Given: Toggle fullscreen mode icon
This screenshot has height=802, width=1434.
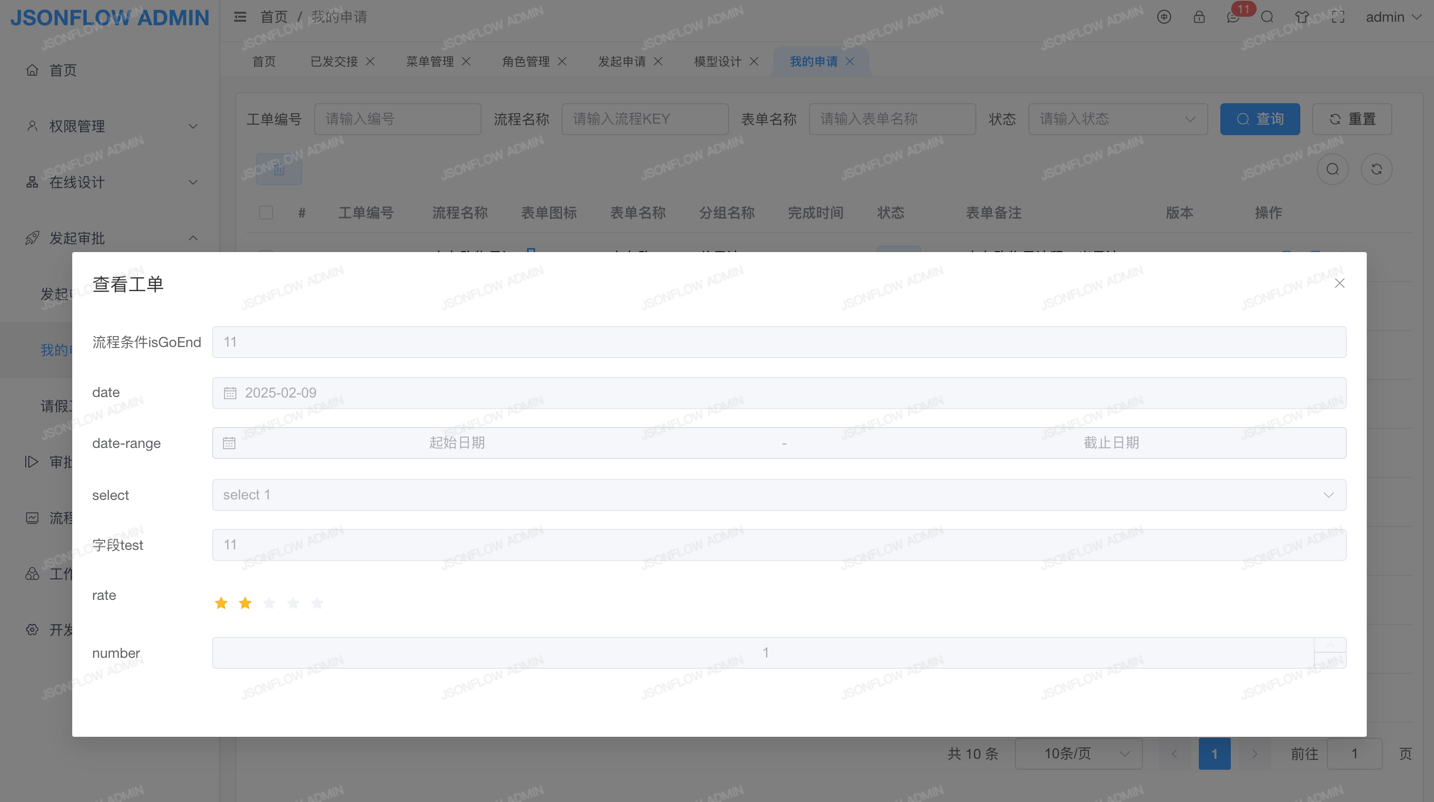Looking at the screenshot, I should click(x=1338, y=17).
